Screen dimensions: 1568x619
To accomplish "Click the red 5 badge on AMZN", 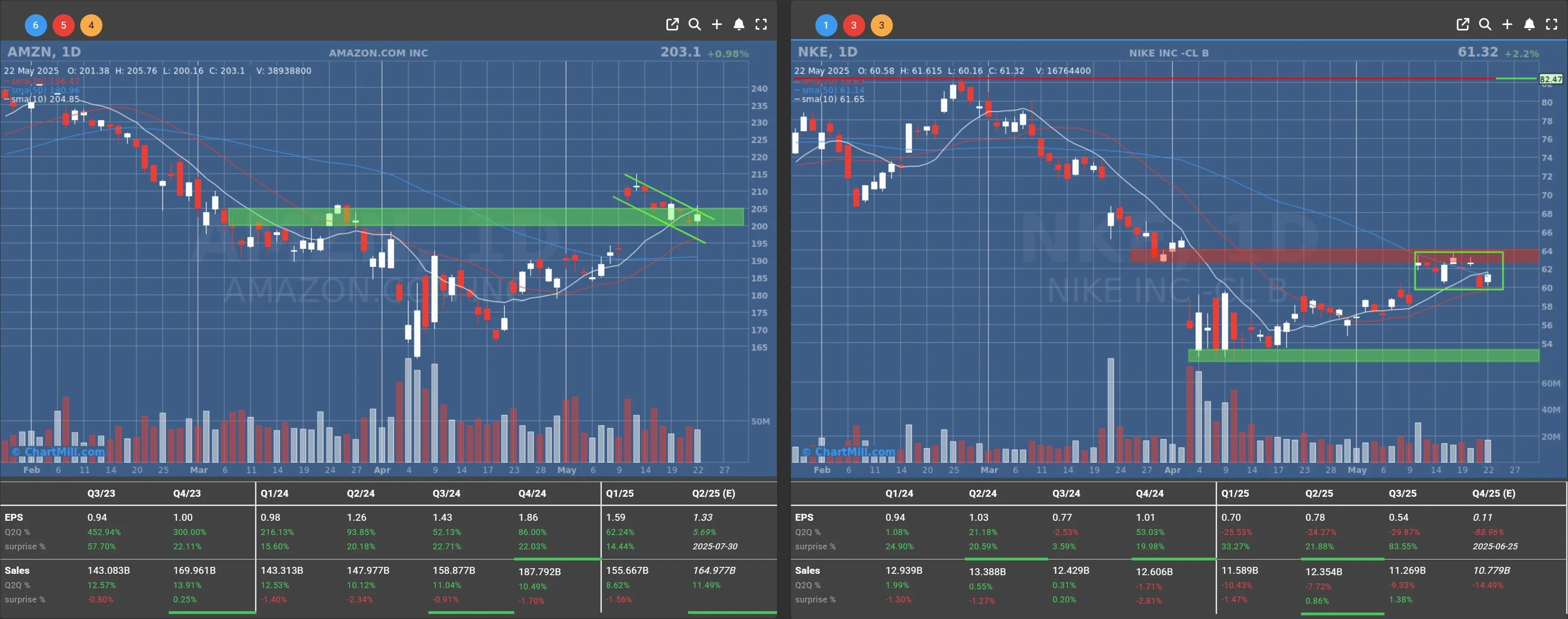I will click(x=63, y=25).
